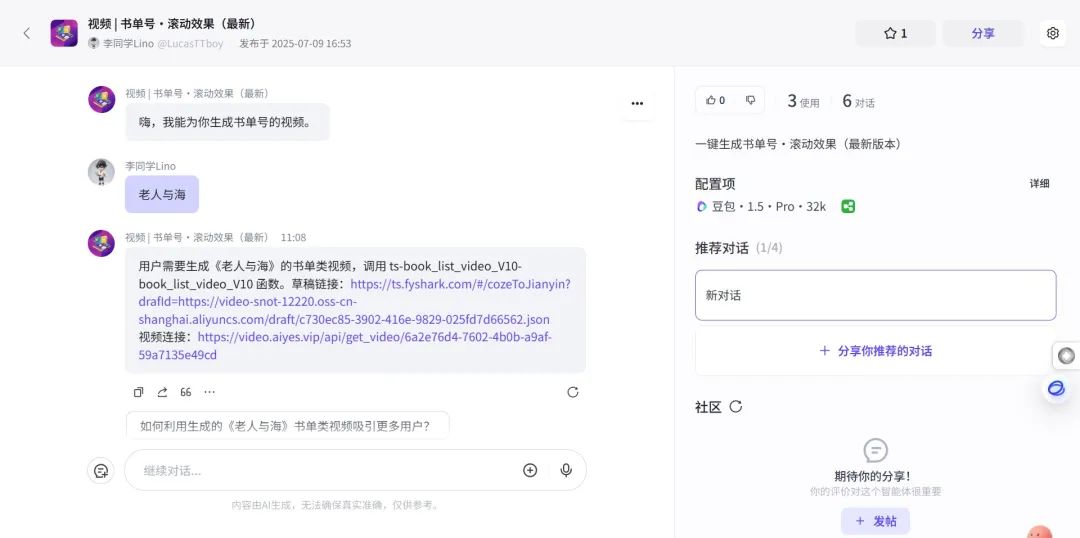Image resolution: width=1080 pixels, height=538 pixels.
Task: Copy the bot reply message
Action: (x=138, y=392)
